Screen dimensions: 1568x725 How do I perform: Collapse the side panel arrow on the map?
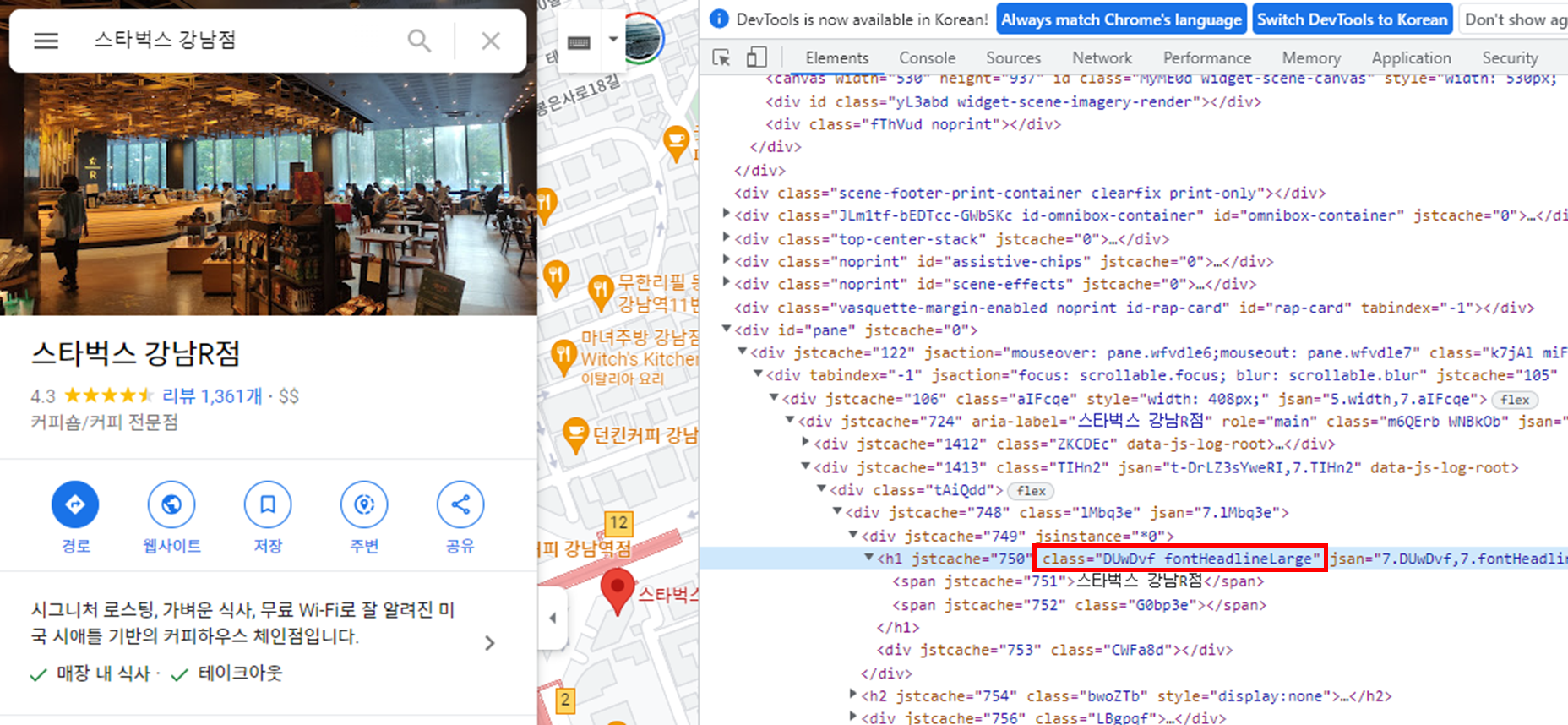point(553,618)
